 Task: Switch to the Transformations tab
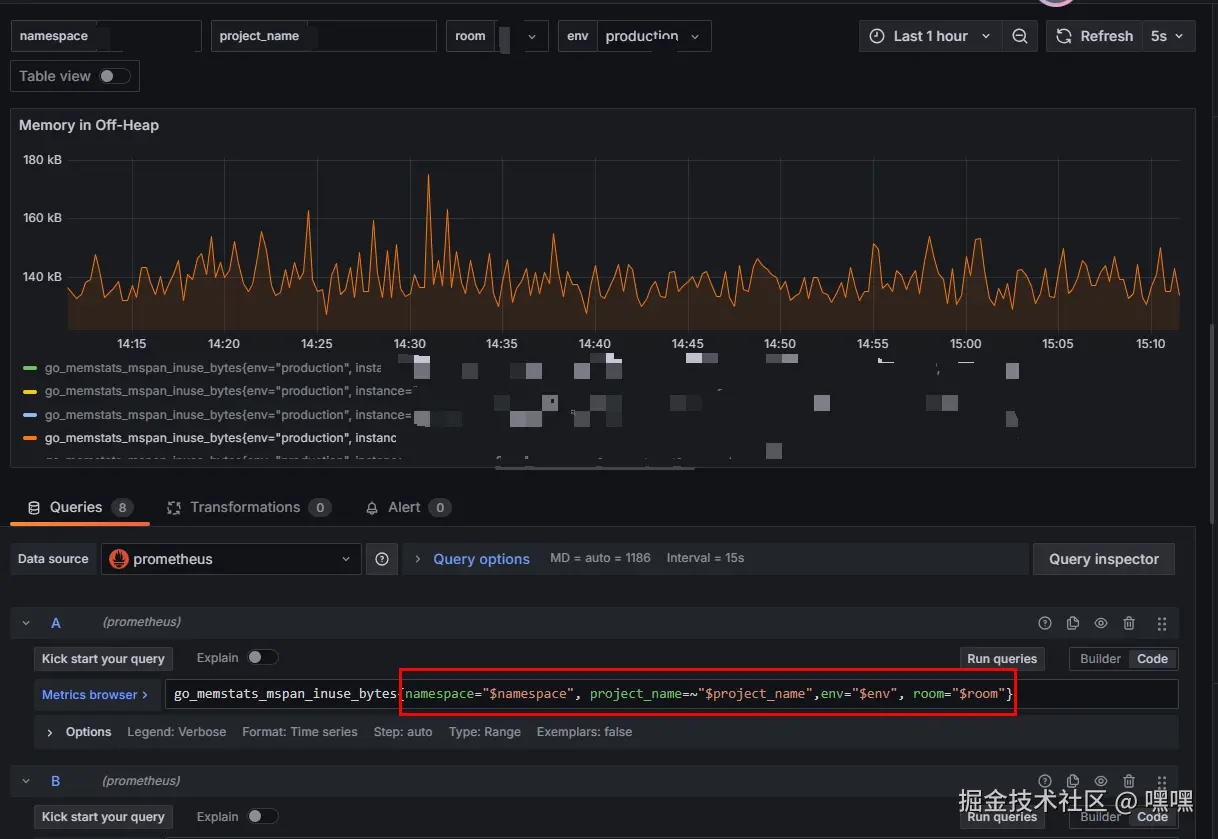coord(248,507)
